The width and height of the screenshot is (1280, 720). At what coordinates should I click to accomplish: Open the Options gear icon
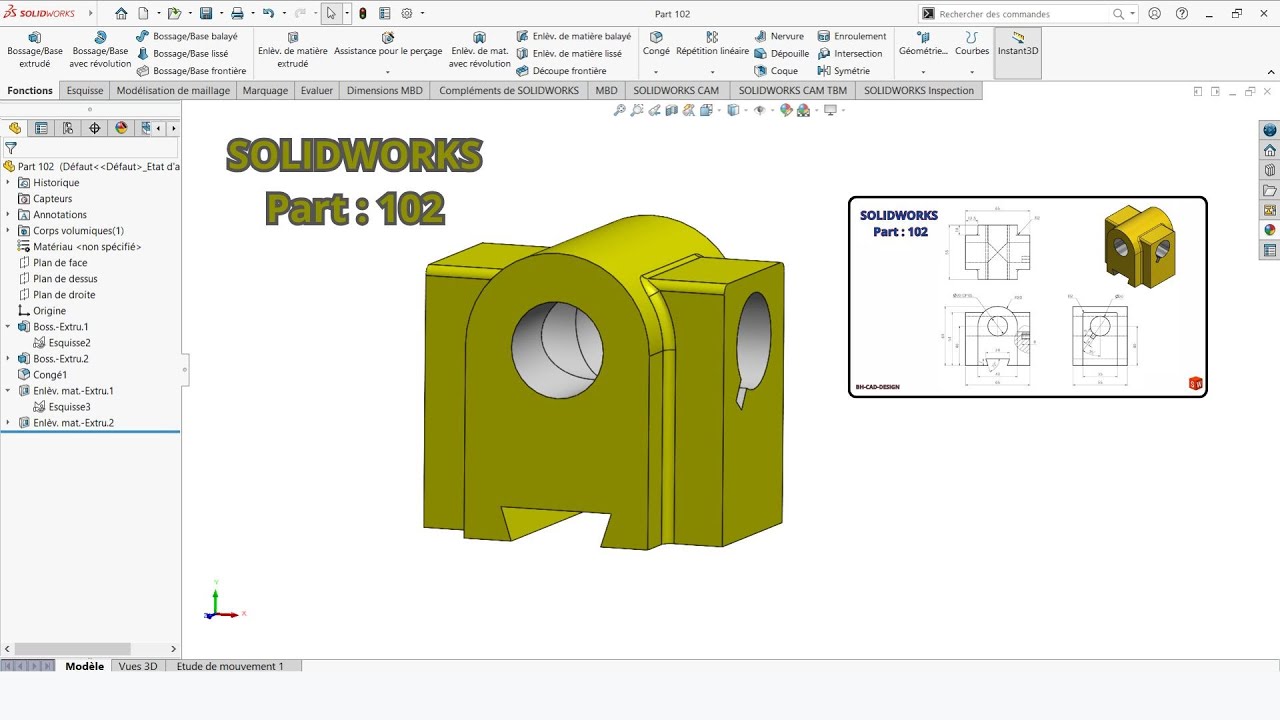[x=407, y=14]
